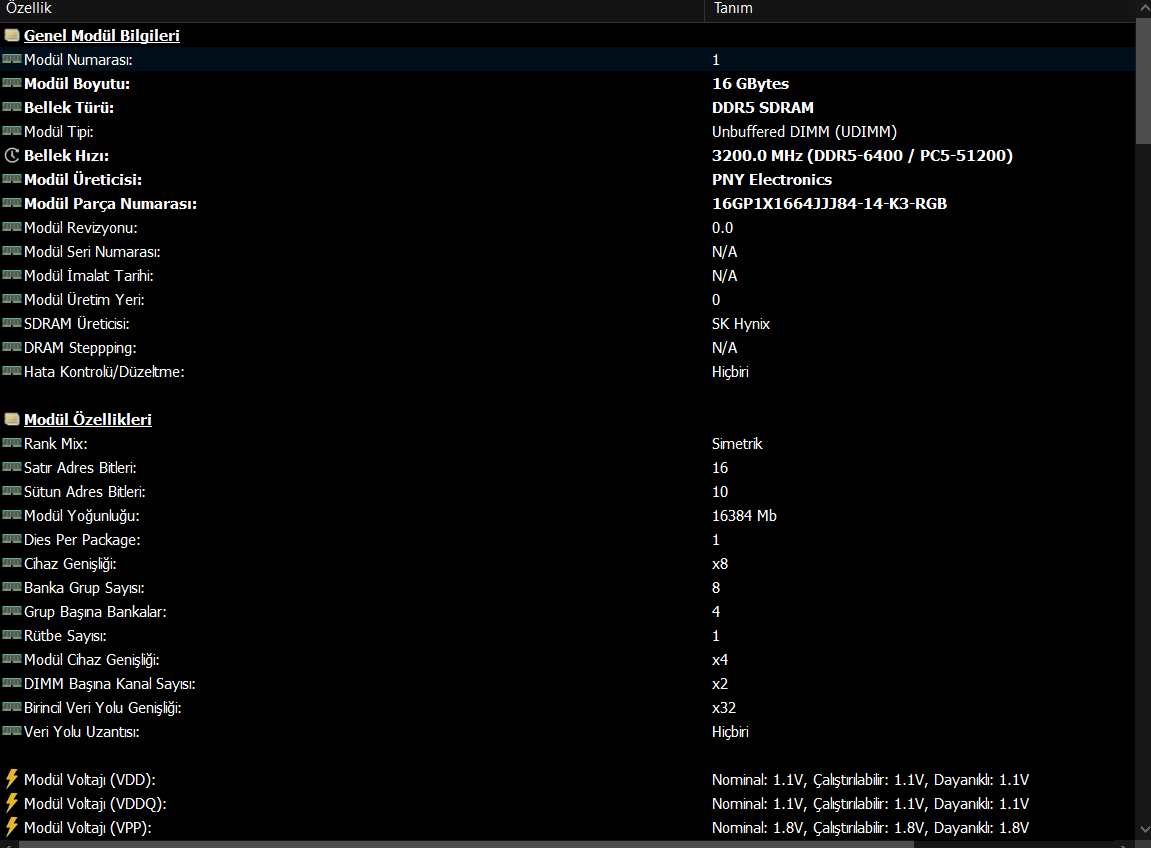Screen dimensions: 1151x848
Task: Click the part number 16GP1X1664JJJ84-14-K3-RGB
Action: (x=829, y=203)
